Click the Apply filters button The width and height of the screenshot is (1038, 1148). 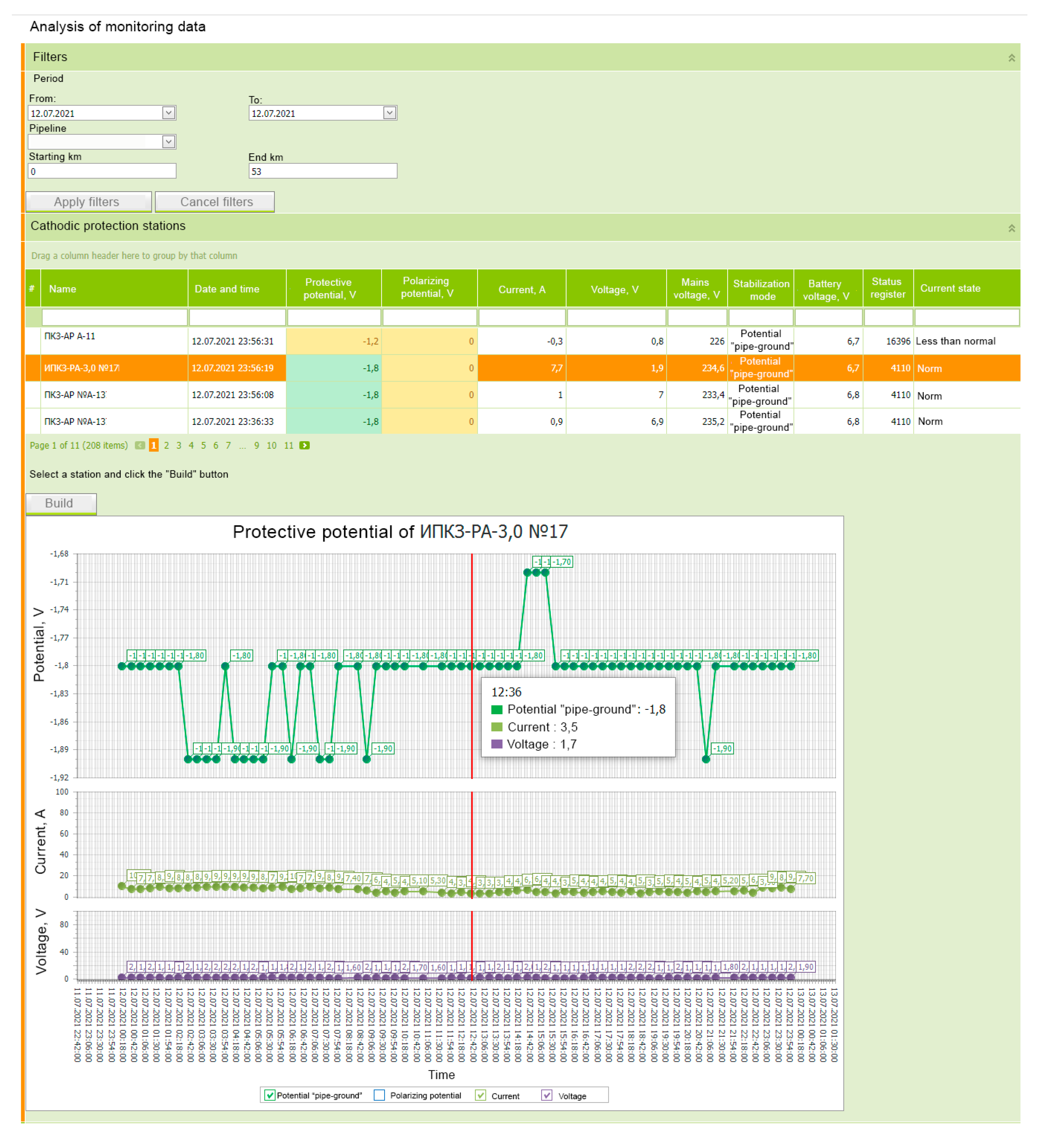(x=88, y=201)
